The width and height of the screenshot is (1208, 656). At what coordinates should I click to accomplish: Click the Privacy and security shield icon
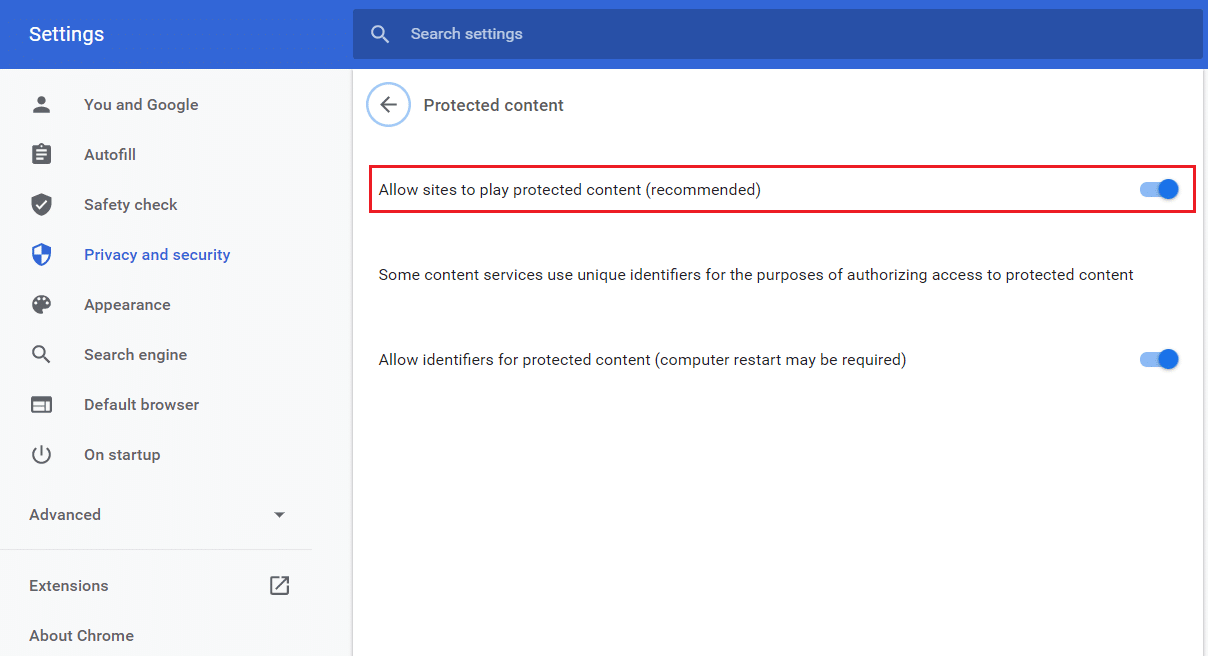[x=41, y=254]
